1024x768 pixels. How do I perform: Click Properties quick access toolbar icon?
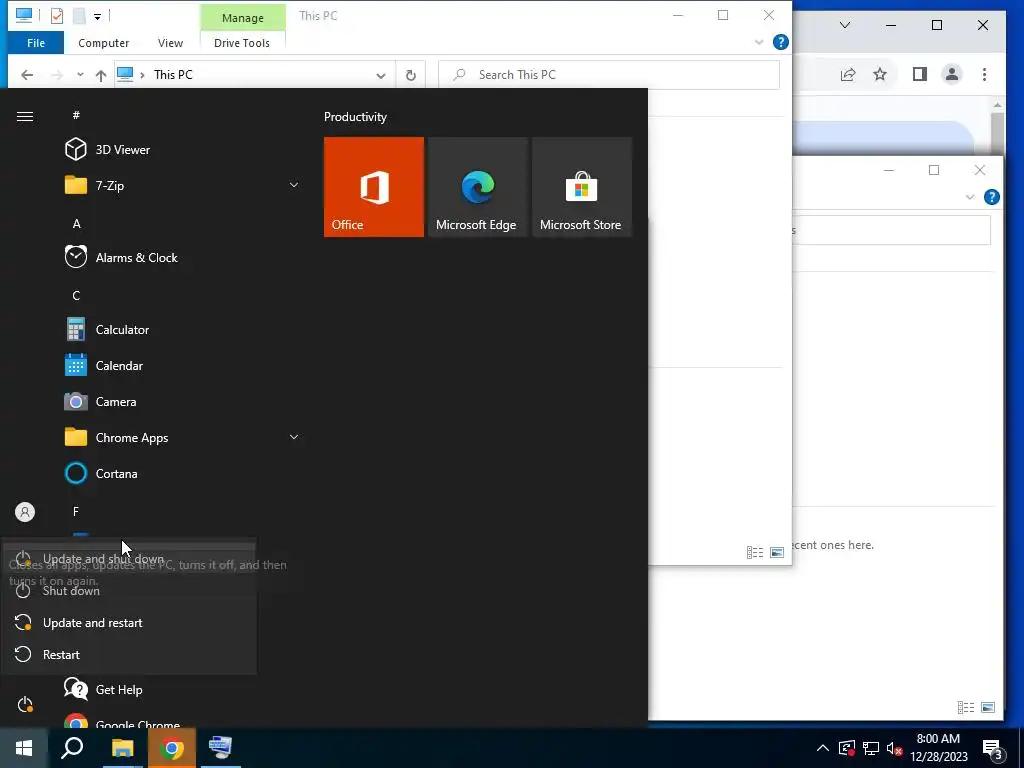[x=57, y=16]
